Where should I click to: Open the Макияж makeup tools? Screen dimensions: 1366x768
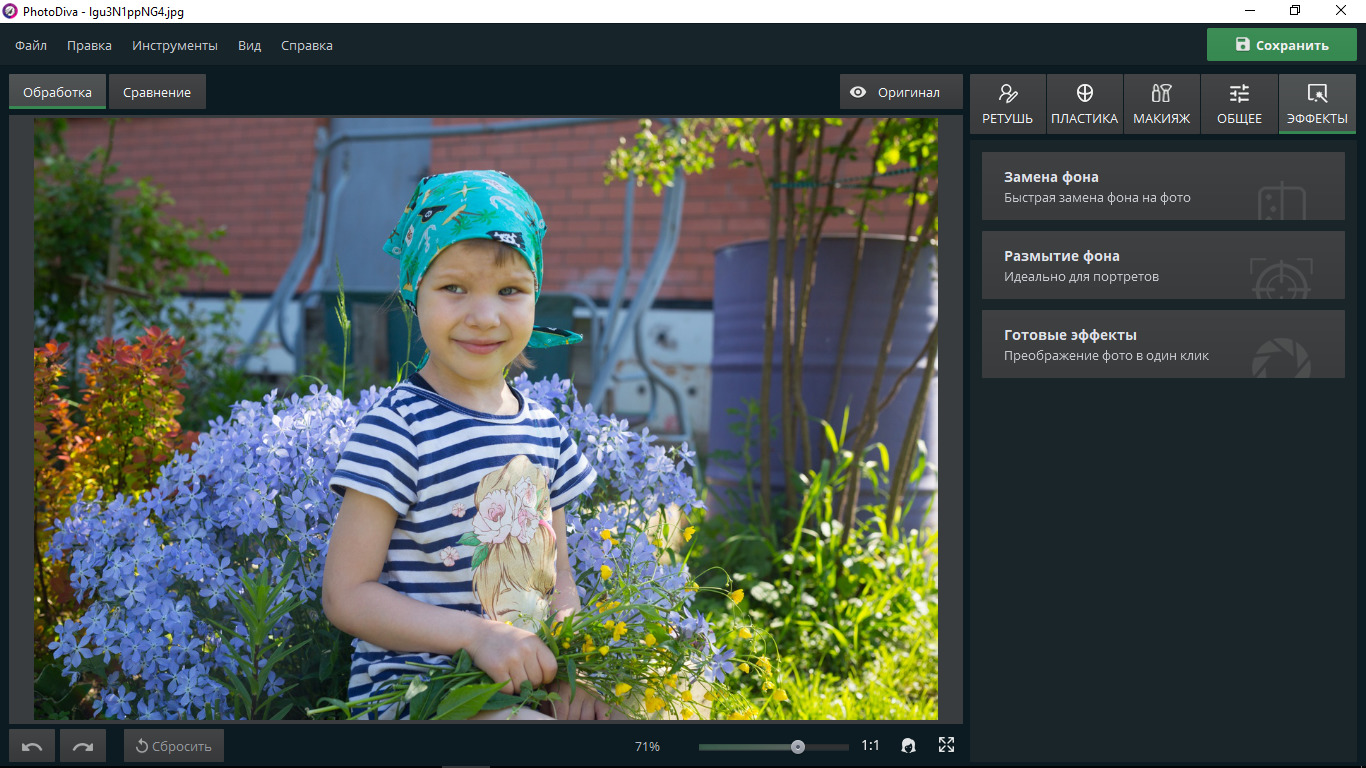coord(1161,104)
